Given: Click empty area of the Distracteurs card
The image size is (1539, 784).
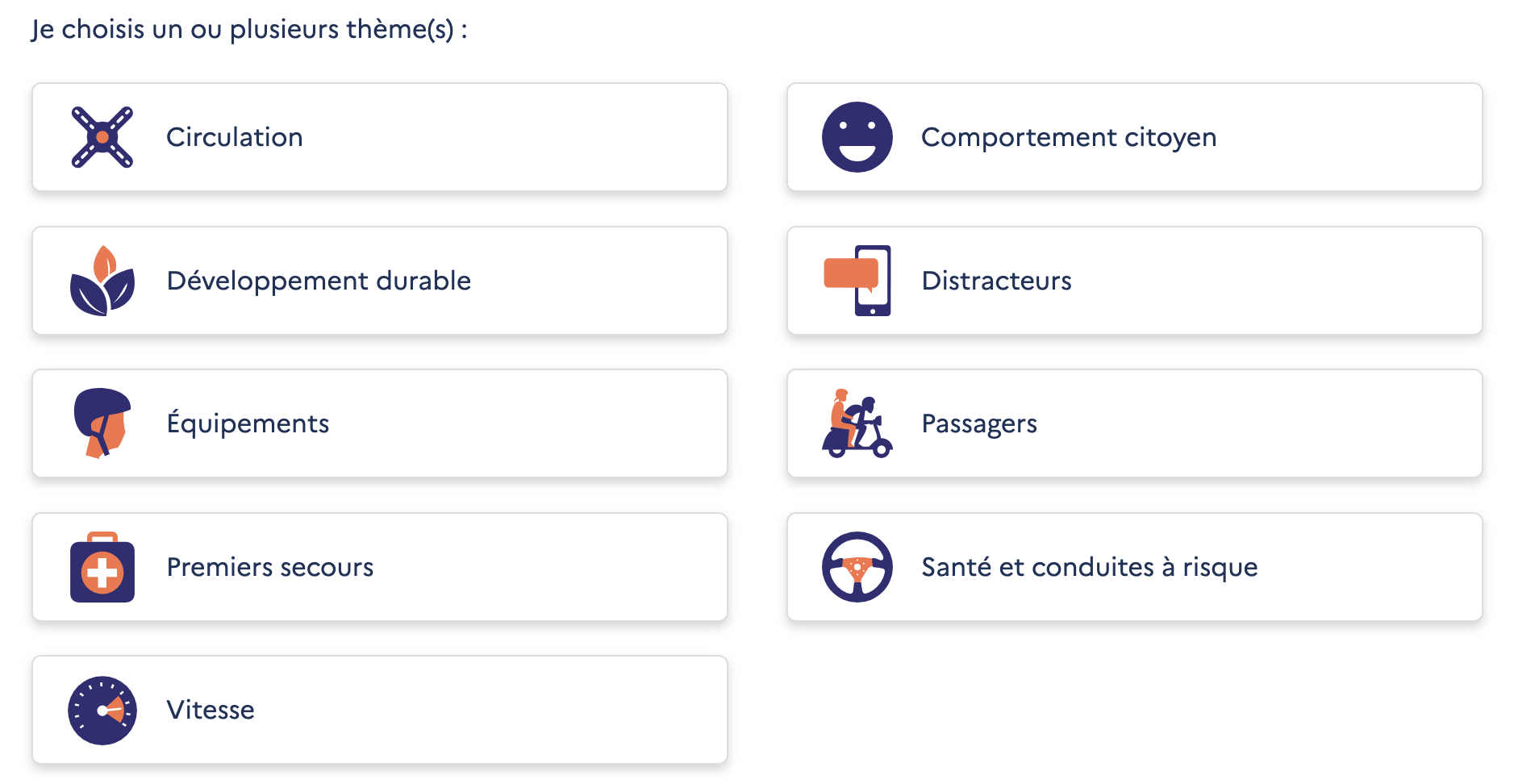Looking at the screenshot, I should tap(1291, 281).
